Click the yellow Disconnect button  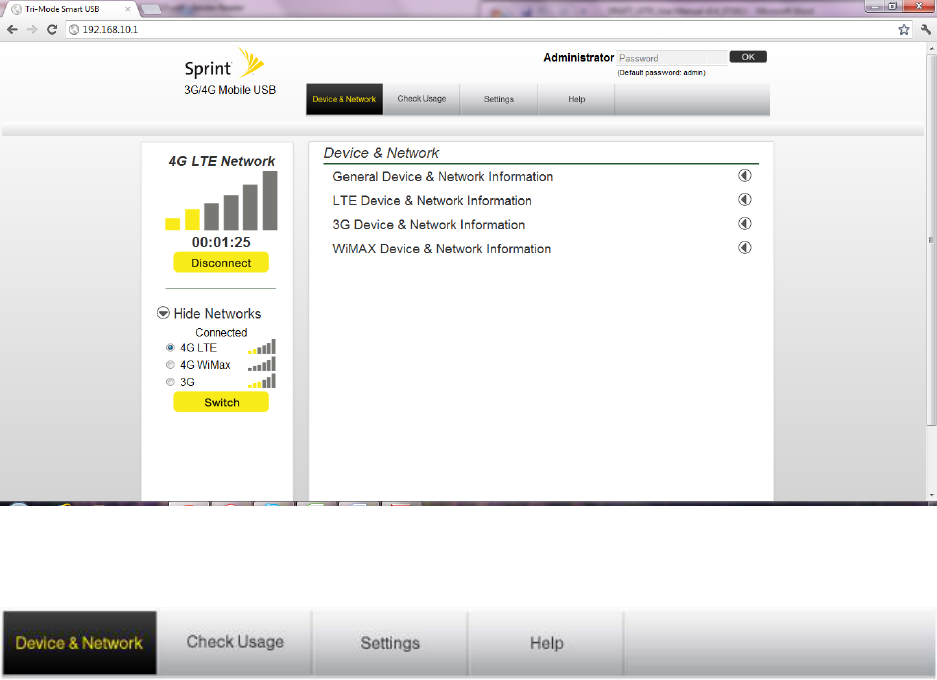221,263
